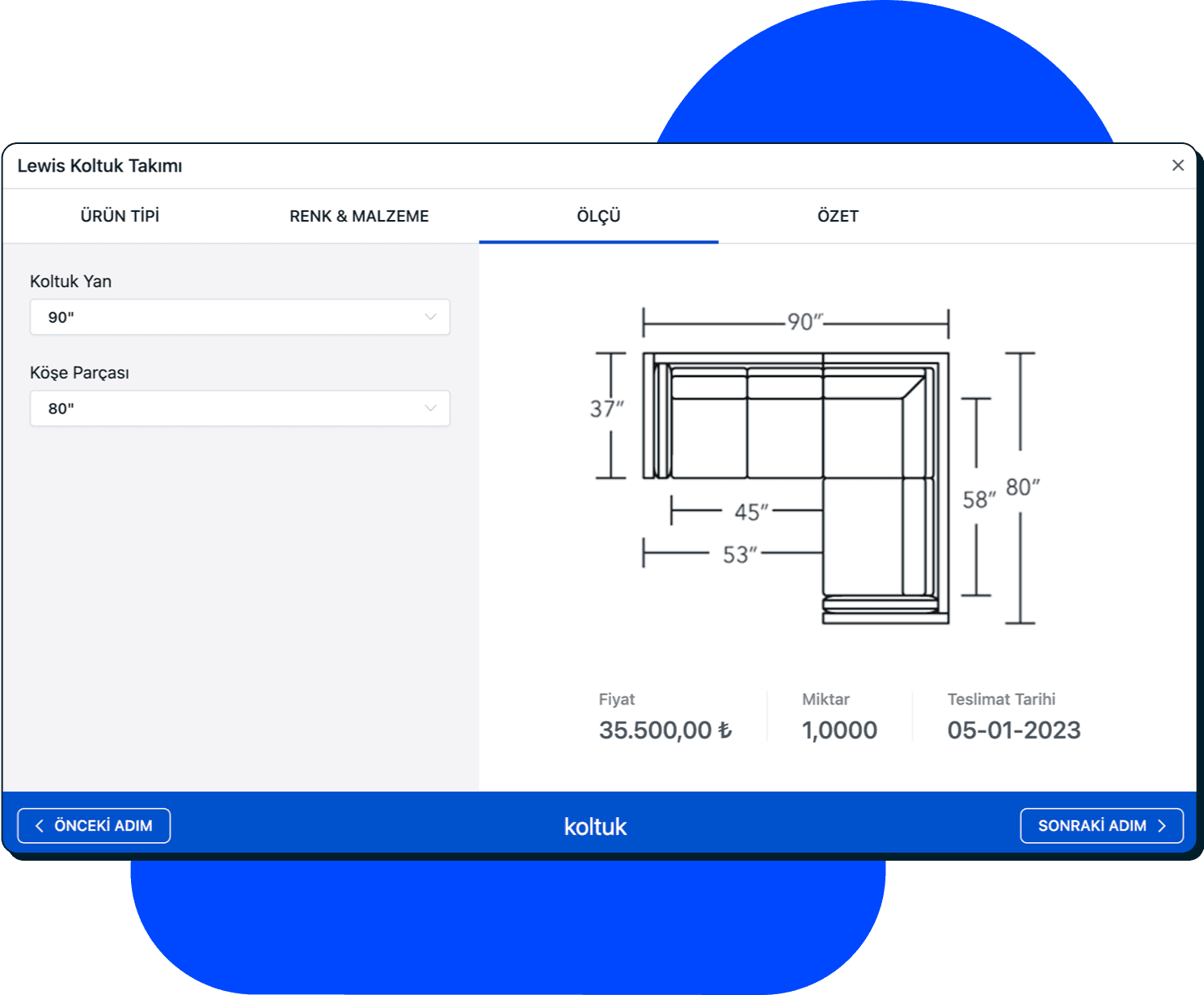
Task: Open the Koltuk Yan size dropdown
Action: 239,317
